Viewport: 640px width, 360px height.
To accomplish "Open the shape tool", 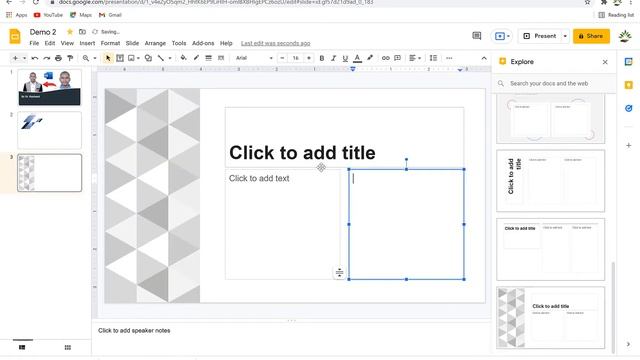I will pos(148,58).
